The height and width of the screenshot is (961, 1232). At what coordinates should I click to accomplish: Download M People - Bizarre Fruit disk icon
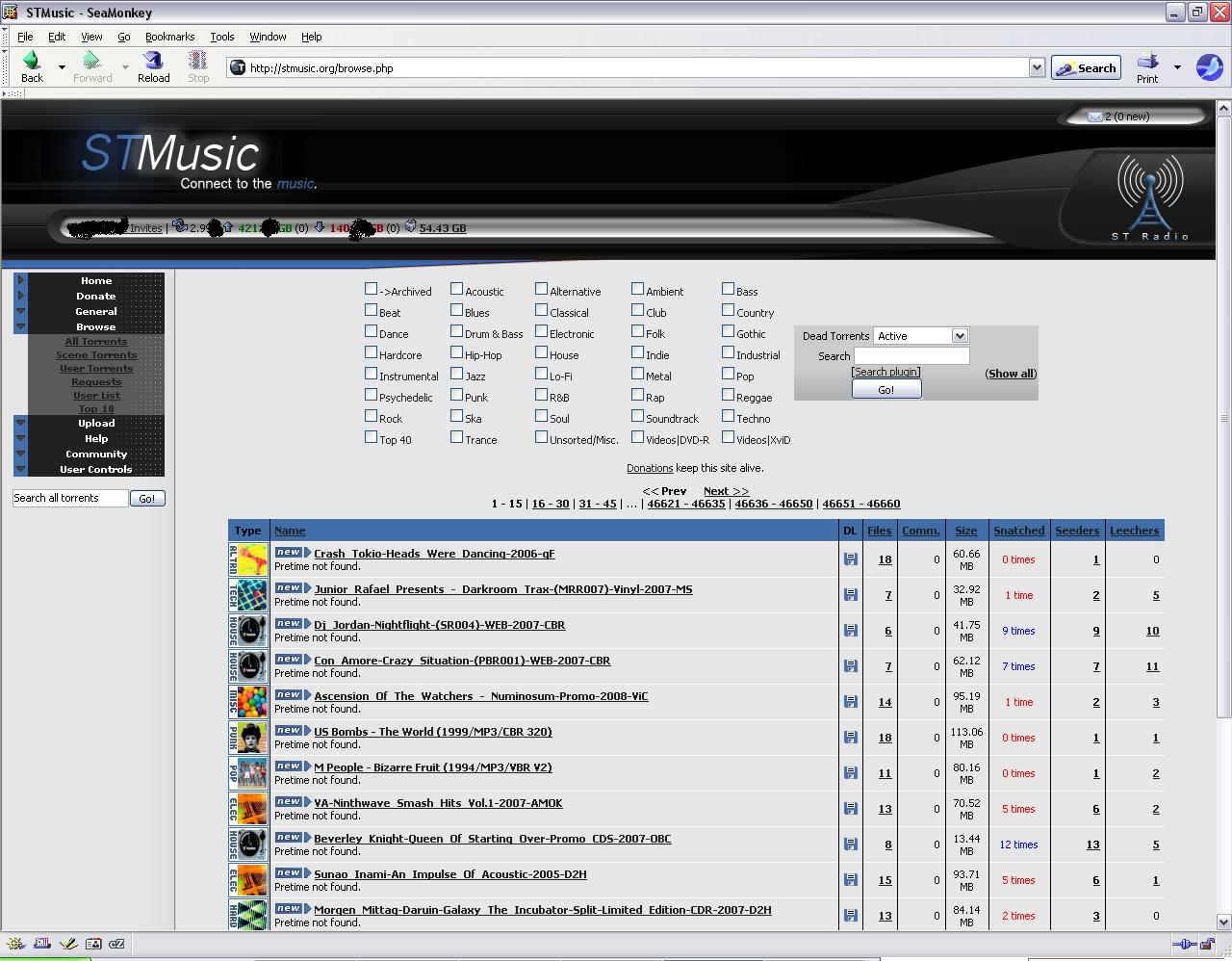(850, 773)
